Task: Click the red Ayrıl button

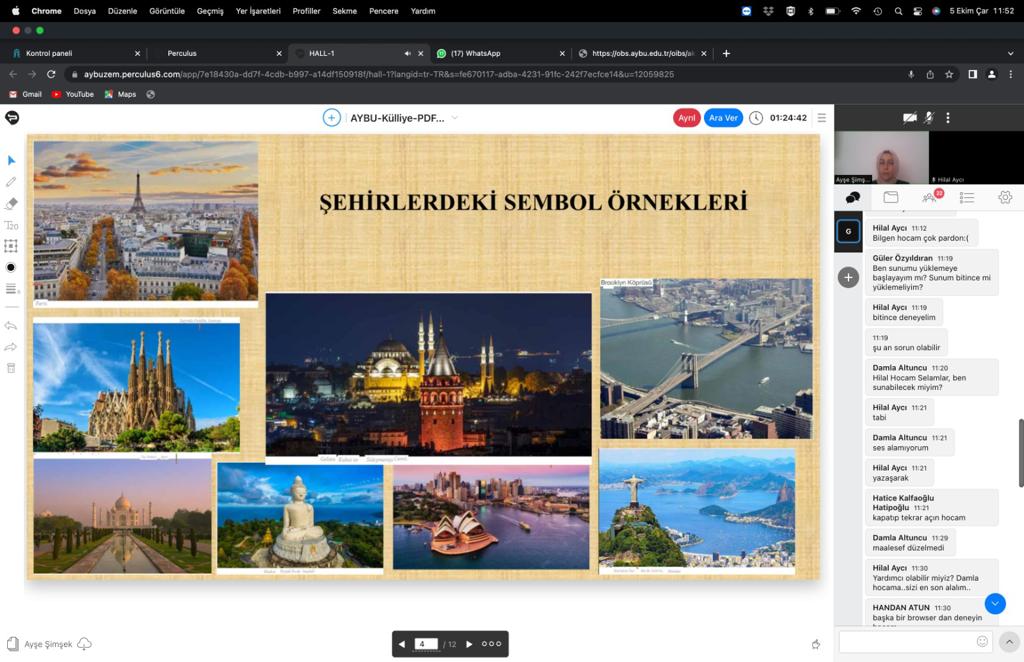Action: (x=686, y=118)
